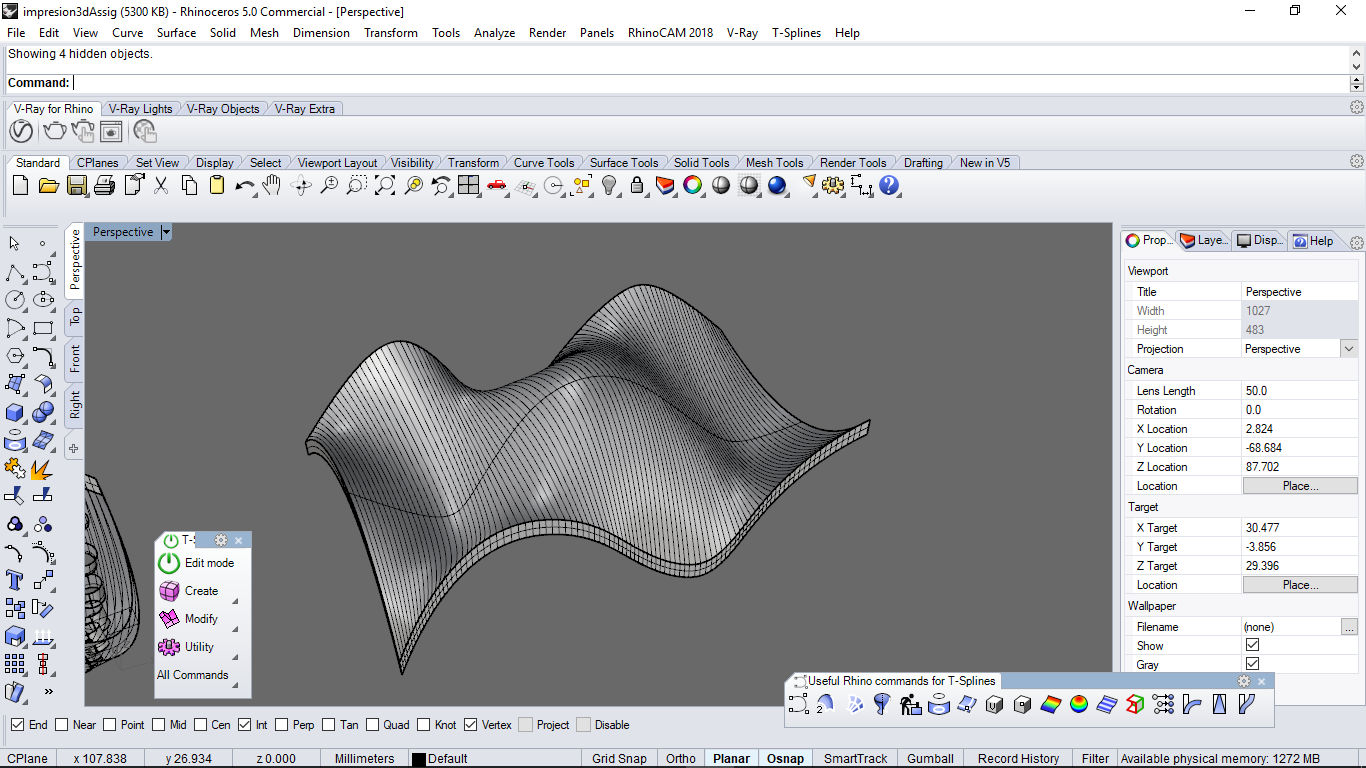Select the Box solid tool
The height and width of the screenshot is (768, 1366).
[15, 412]
